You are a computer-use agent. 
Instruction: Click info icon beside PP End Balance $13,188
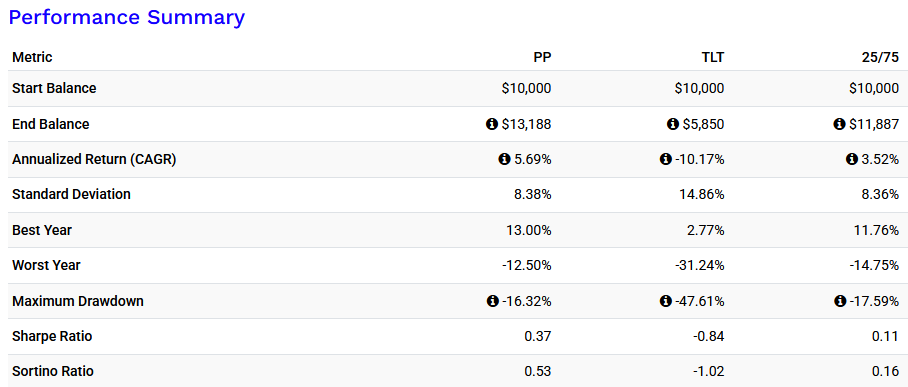pyautogui.click(x=491, y=124)
